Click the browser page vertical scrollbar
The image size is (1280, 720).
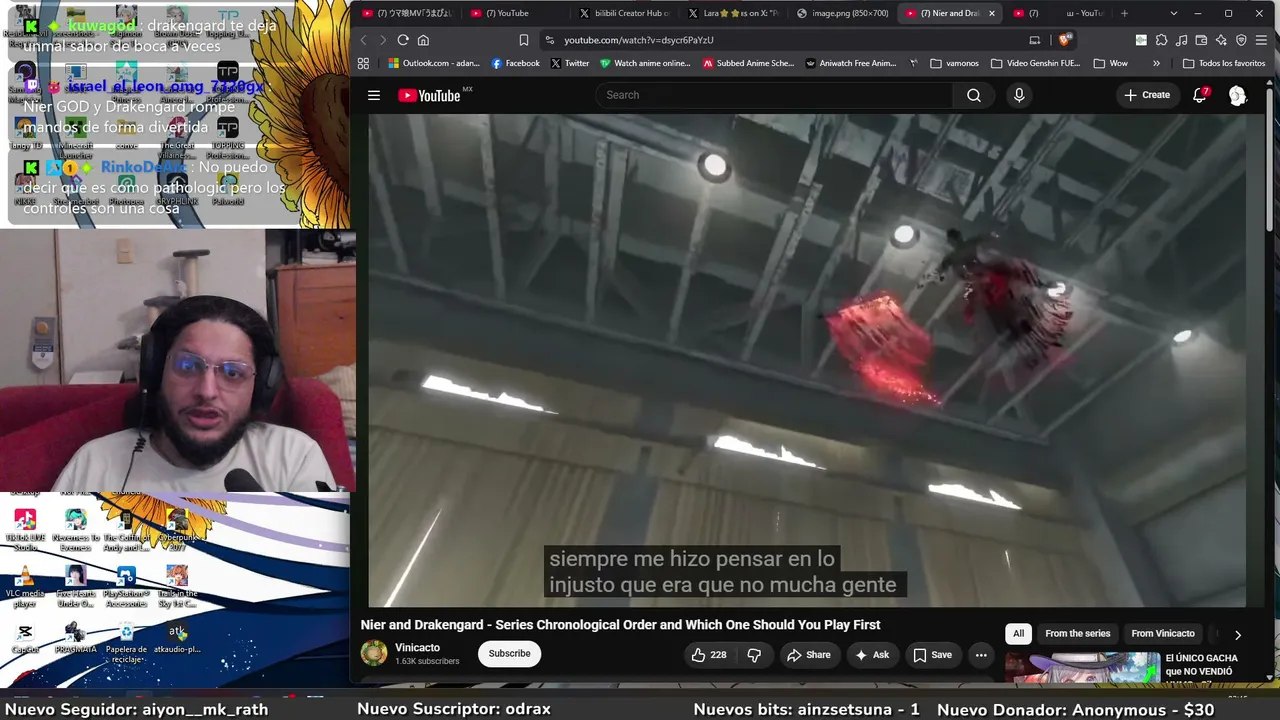[x=1271, y=160]
